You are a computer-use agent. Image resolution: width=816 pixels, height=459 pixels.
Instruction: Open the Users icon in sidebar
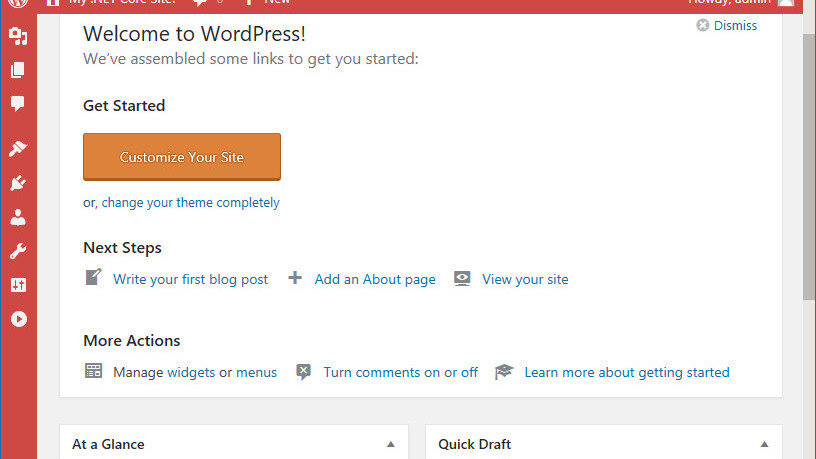coord(18,217)
